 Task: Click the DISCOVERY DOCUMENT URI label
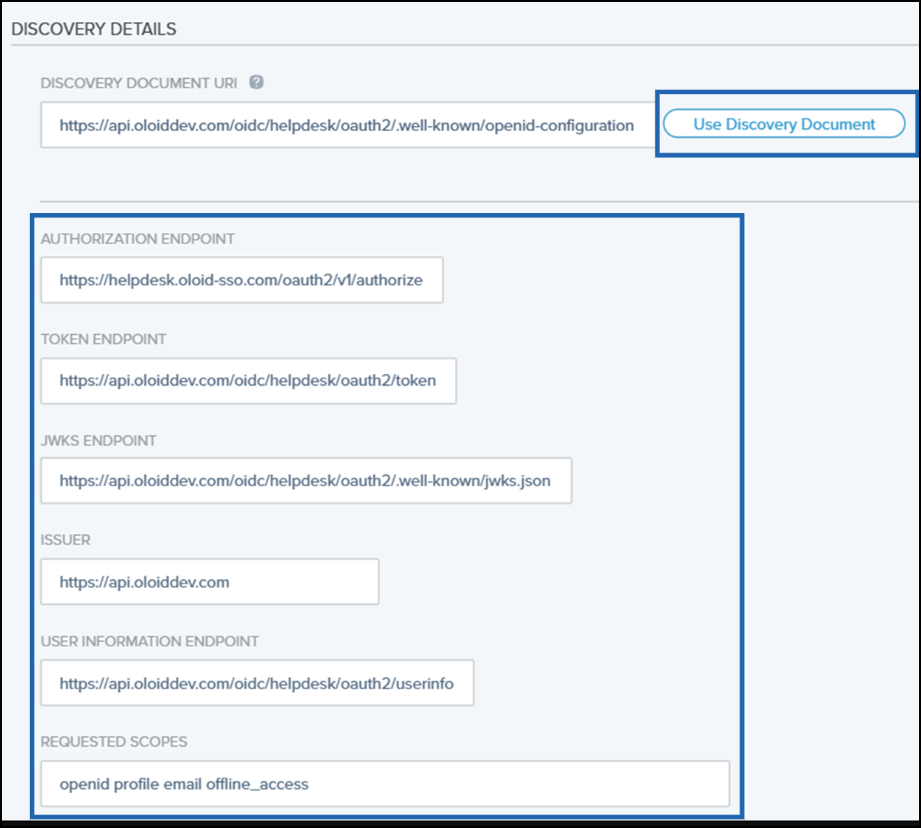139,83
